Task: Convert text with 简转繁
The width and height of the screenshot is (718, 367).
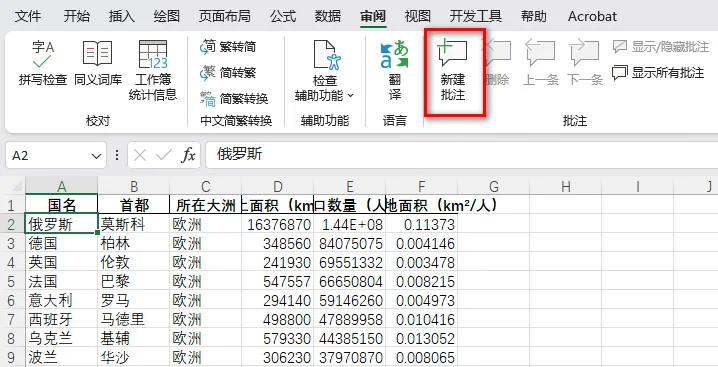Action: pyautogui.click(x=228, y=72)
